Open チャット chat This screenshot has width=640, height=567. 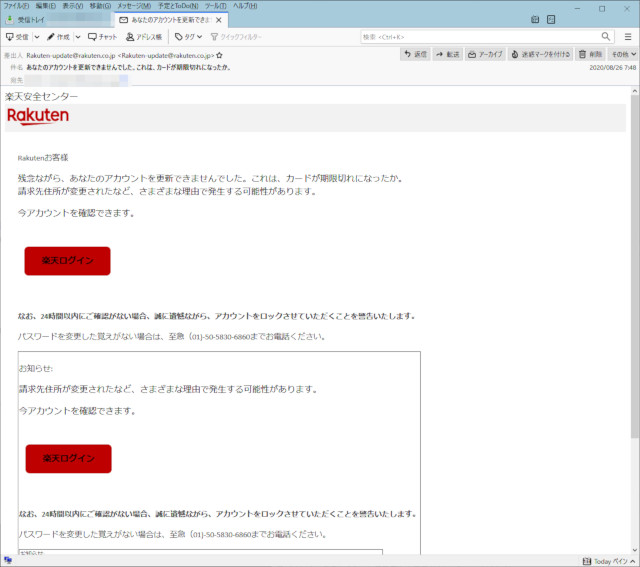pyautogui.click(x=102, y=37)
